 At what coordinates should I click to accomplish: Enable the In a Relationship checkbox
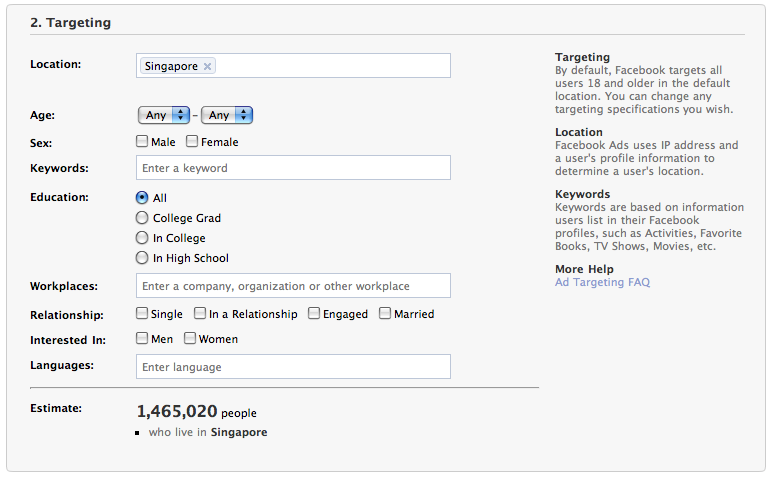pos(200,313)
